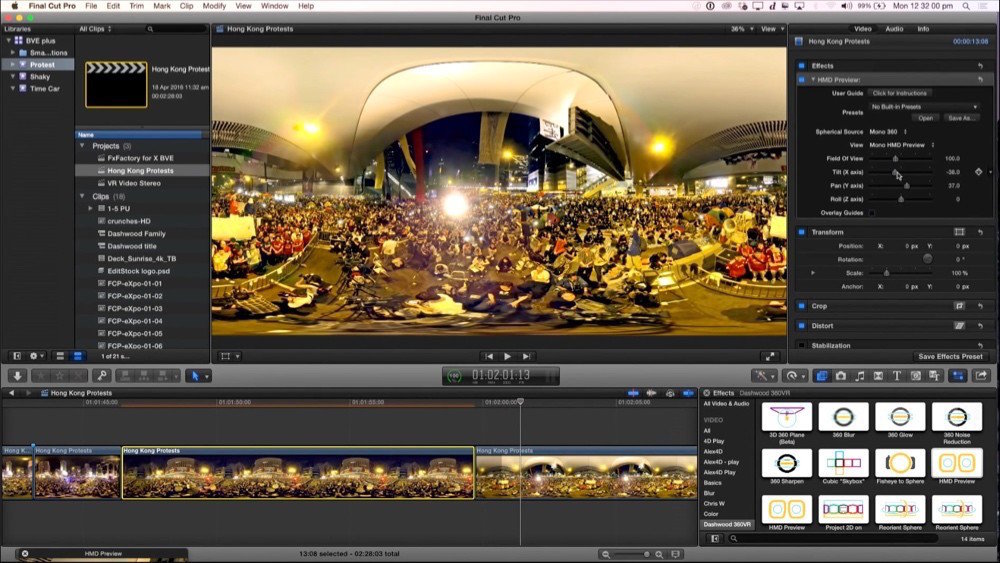The height and width of the screenshot is (563, 1000).
Task: Open the Titles browser T icon
Action: coord(897,376)
